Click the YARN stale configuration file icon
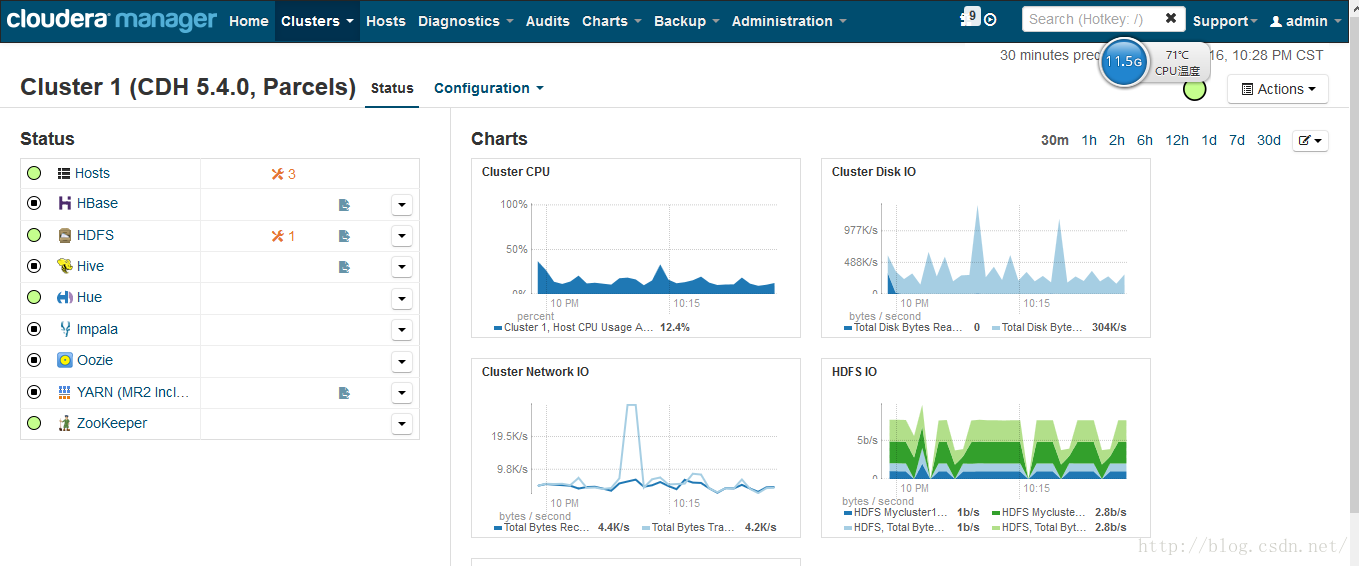This screenshot has width=1359, height=566. [344, 393]
